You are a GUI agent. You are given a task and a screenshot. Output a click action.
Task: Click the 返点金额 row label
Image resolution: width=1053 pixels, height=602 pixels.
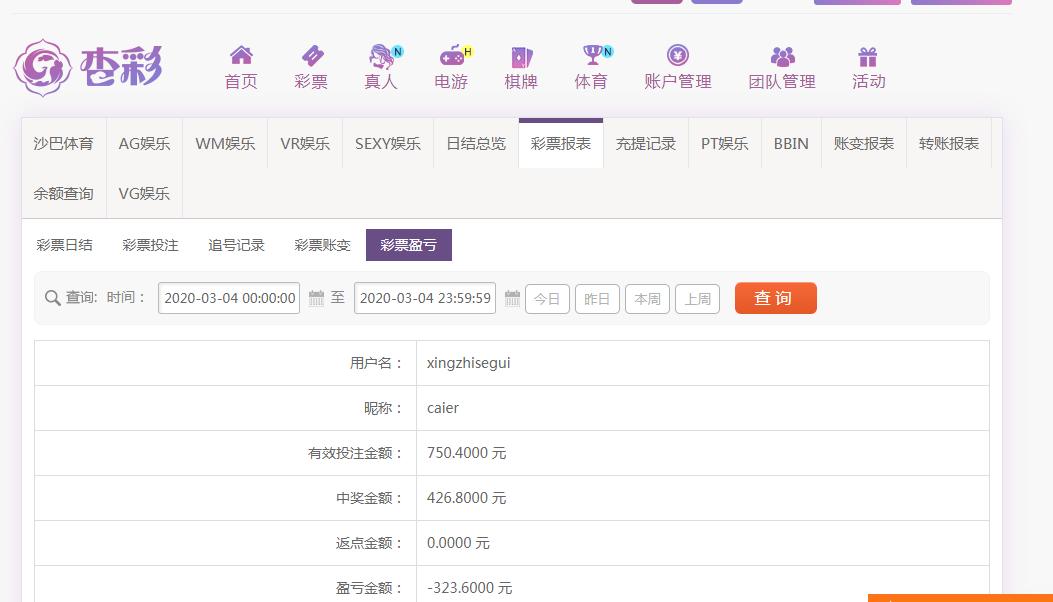[x=369, y=543]
